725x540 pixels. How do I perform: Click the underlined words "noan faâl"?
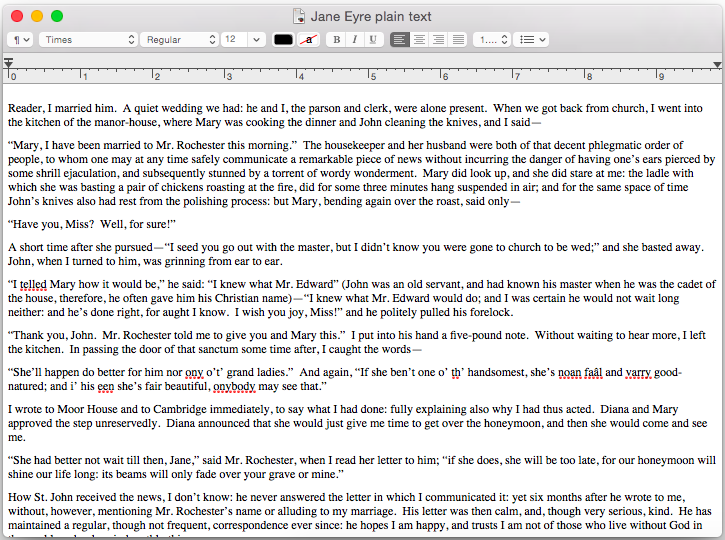(x=580, y=373)
